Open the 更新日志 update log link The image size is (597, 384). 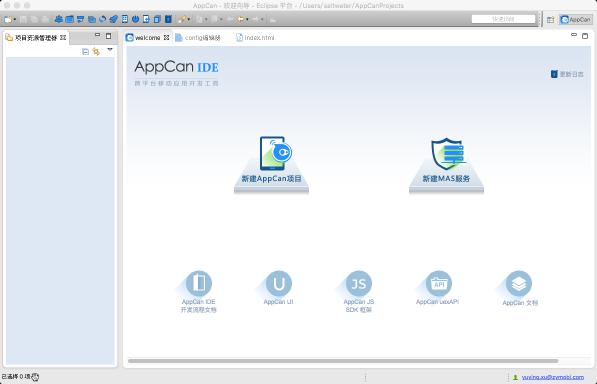(567, 74)
